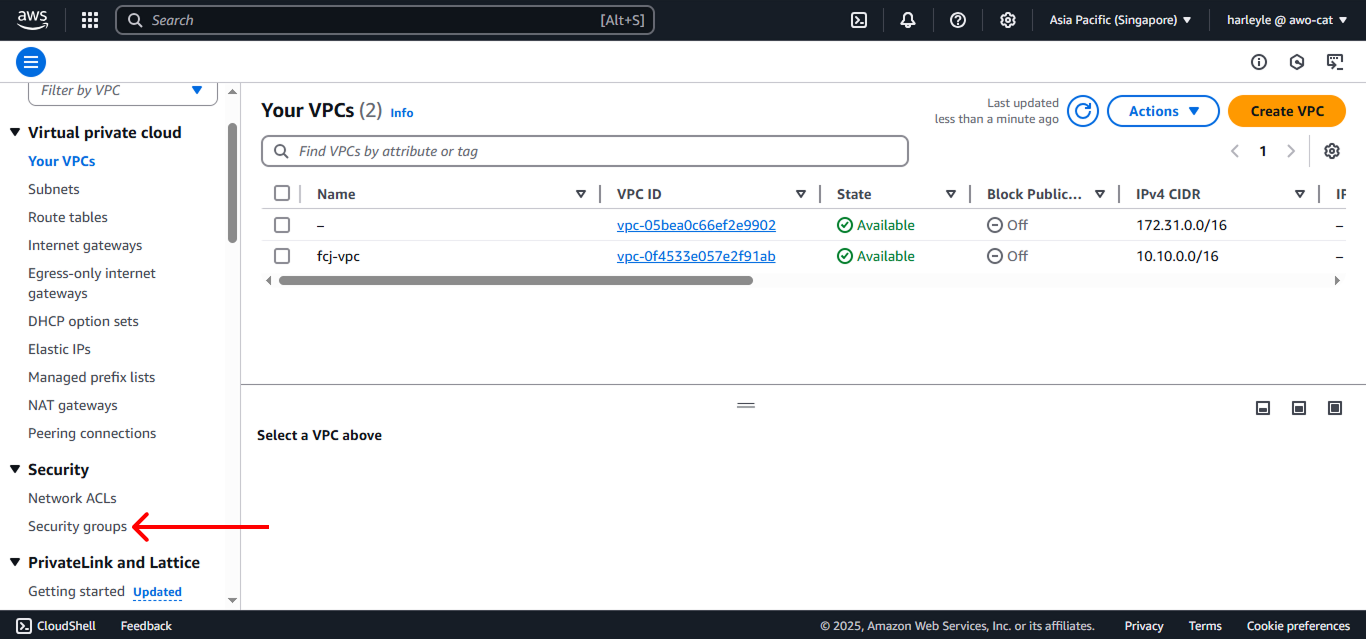Viewport: 1366px width, 639px height.
Task: Open NAT gateways in sidebar
Action: point(73,405)
